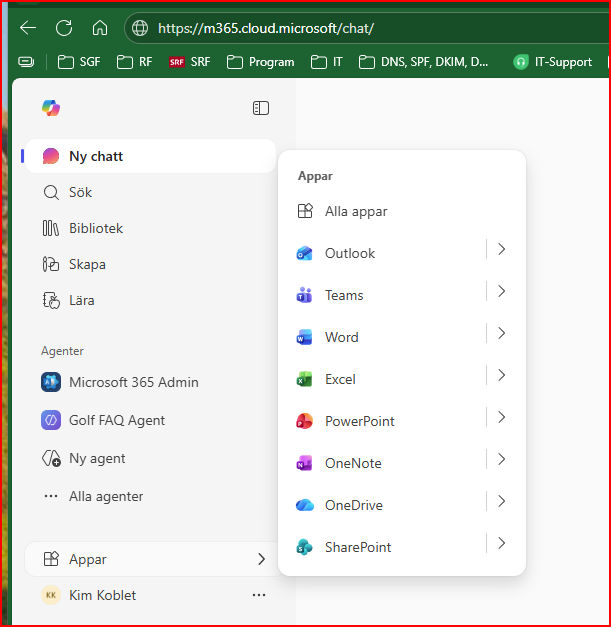Screen dimensions: 611x627
Task: Launch OneNote from the Appar flyout
Action: coord(386,463)
